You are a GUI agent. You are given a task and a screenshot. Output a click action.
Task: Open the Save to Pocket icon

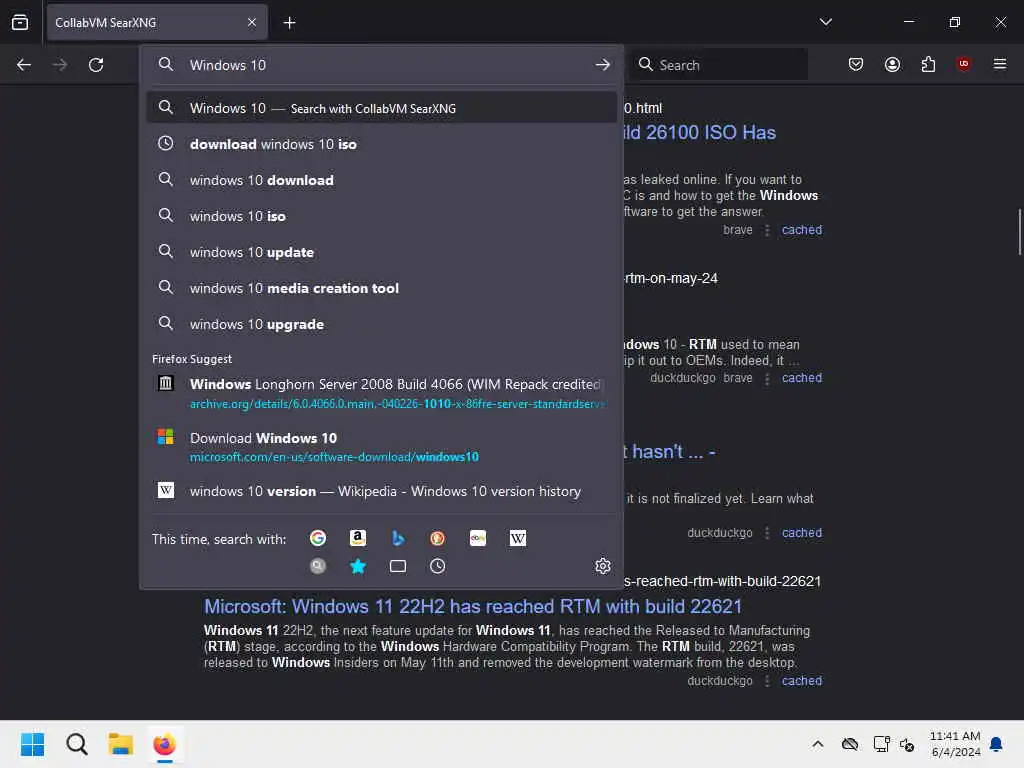(856, 64)
